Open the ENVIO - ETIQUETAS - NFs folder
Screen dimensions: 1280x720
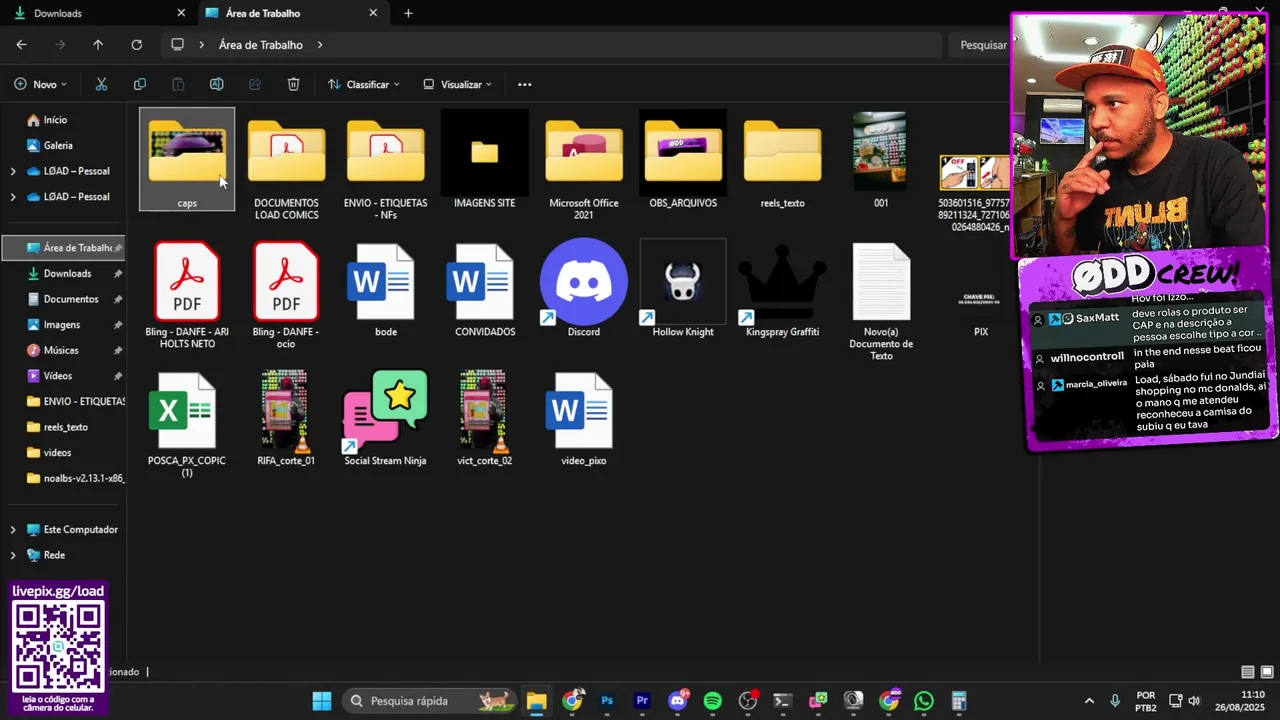coord(385,166)
